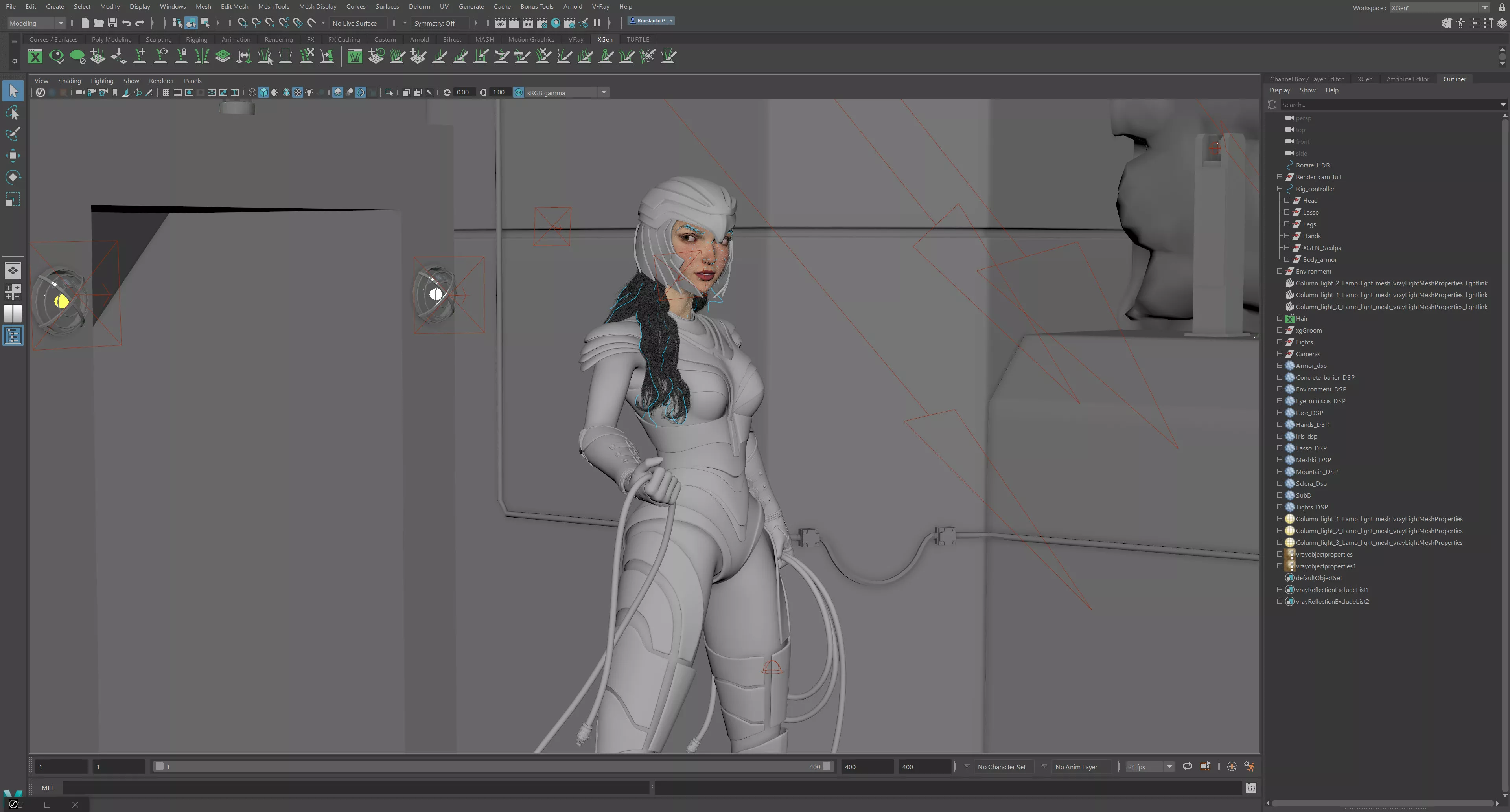Open the sRGB gamma view transform dropdown
1510x812 pixels.
click(x=604, y=93)
